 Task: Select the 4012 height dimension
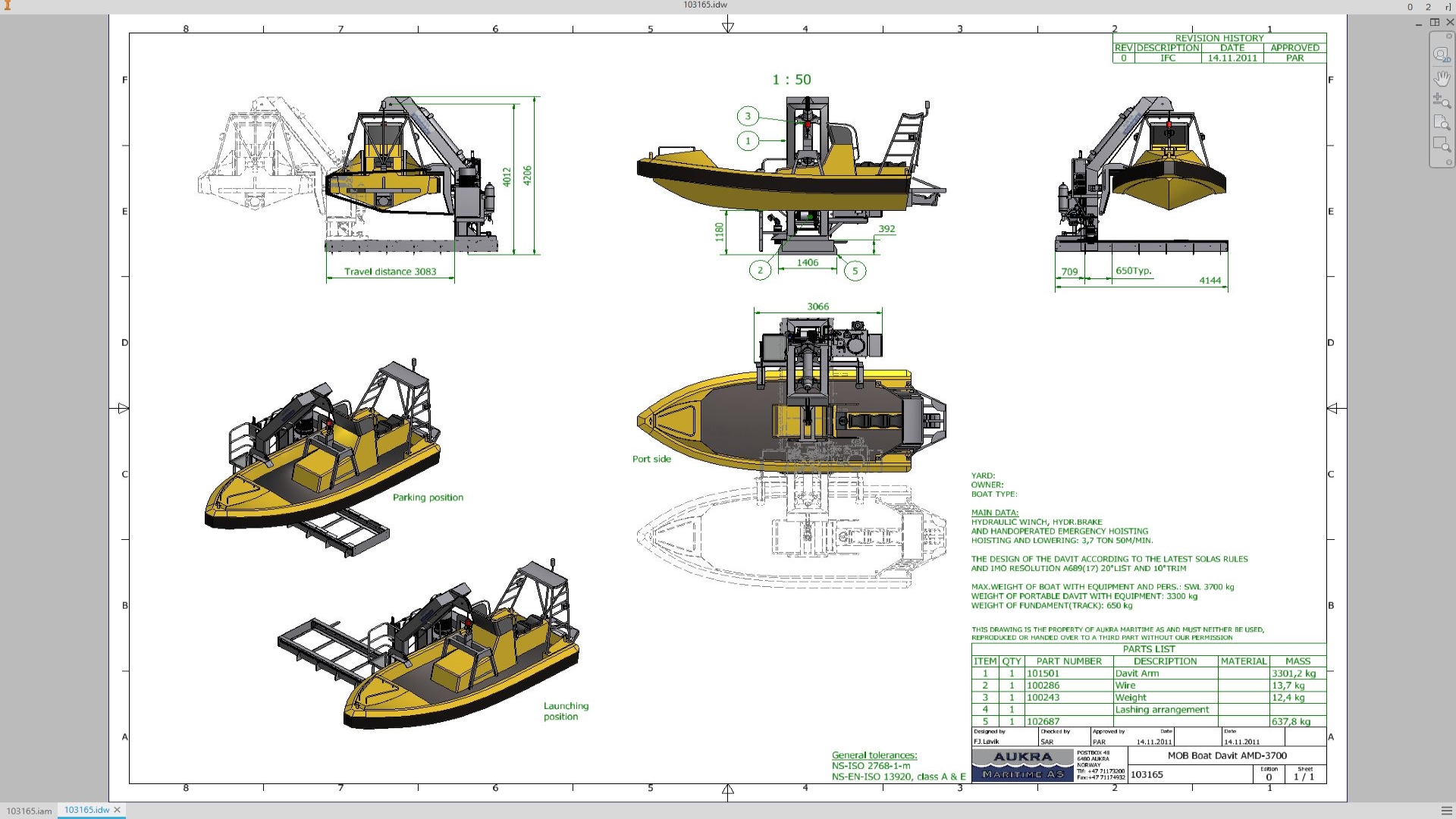tap(507, 177)
